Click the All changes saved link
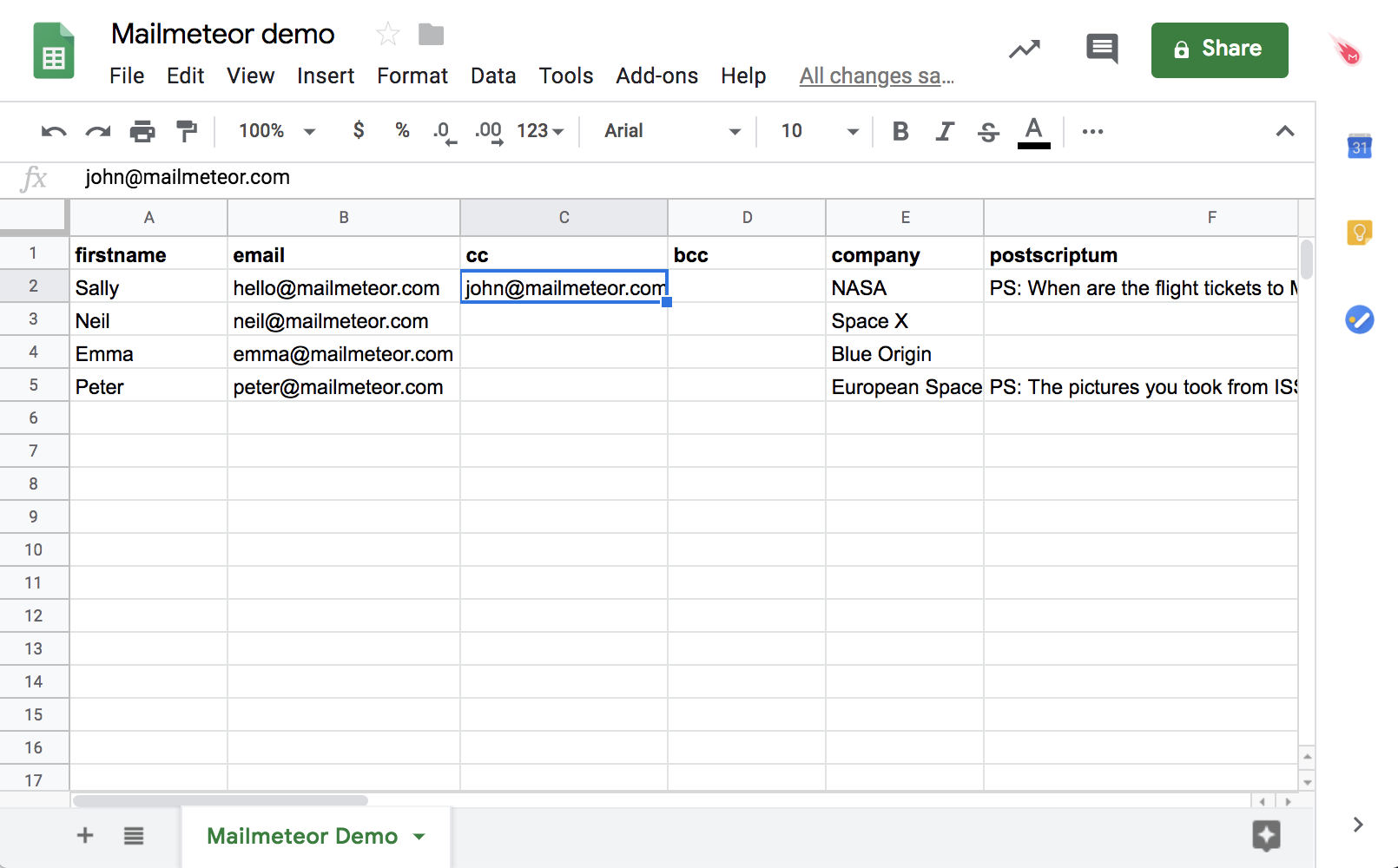 (877, 76)
